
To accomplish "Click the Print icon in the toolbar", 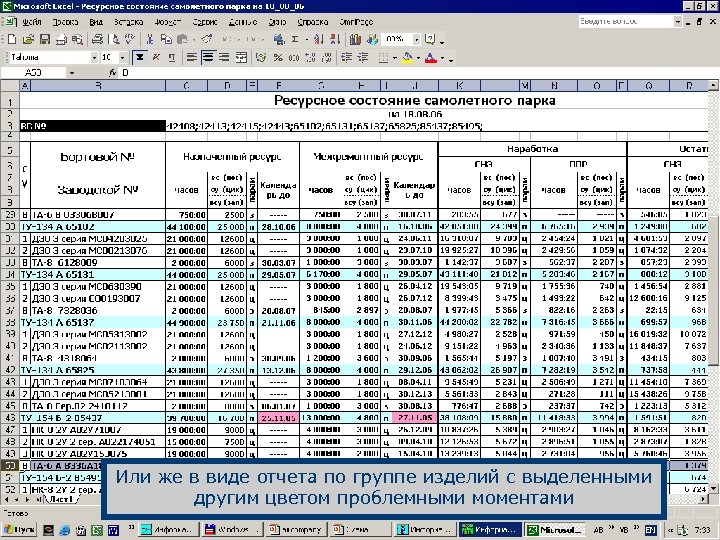I will click(x=97, y=39).
